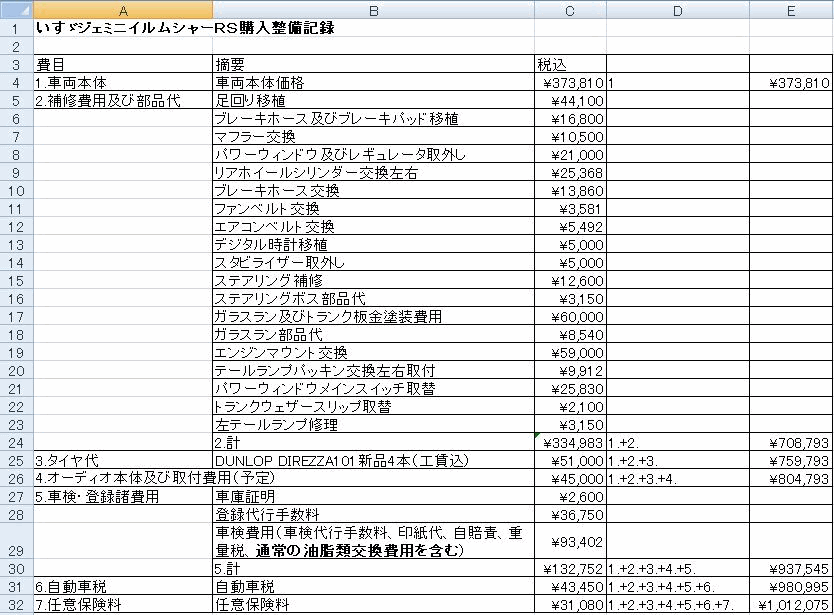The image size is (834, 615).
Task: Click cell 2.補修費用及び部品代
Action: click(123, 101)
